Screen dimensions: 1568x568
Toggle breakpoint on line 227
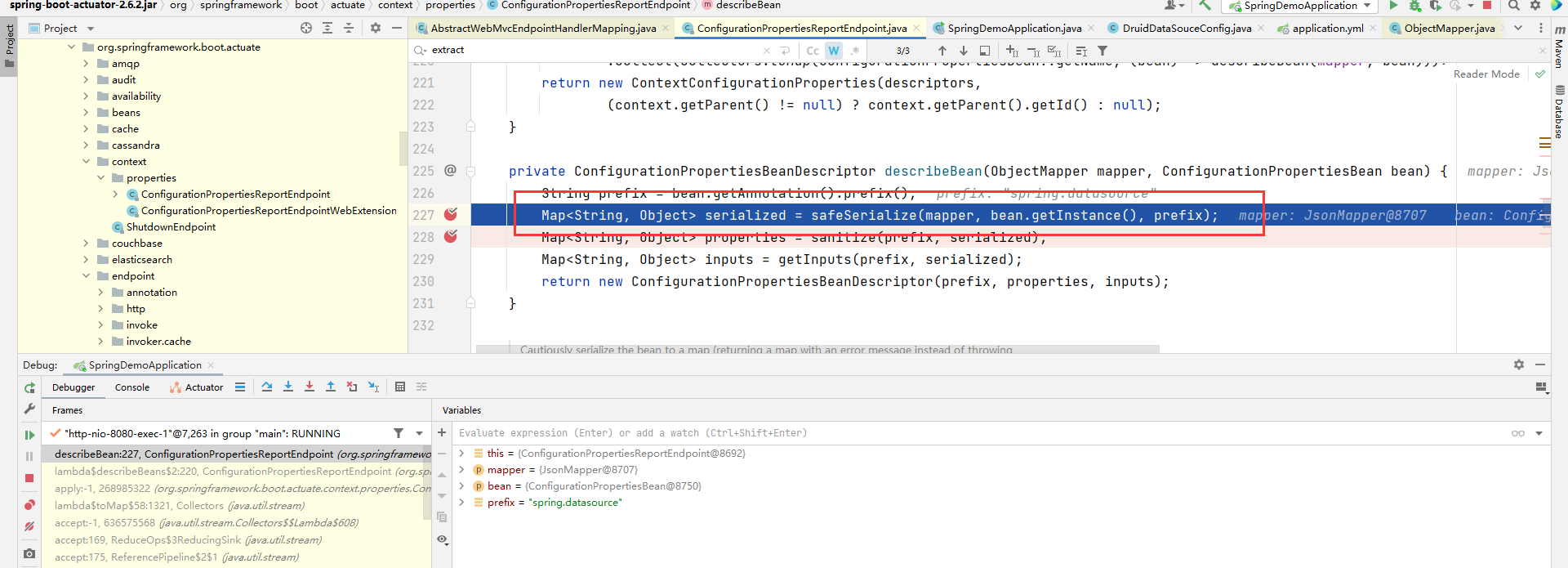(451, 214)
